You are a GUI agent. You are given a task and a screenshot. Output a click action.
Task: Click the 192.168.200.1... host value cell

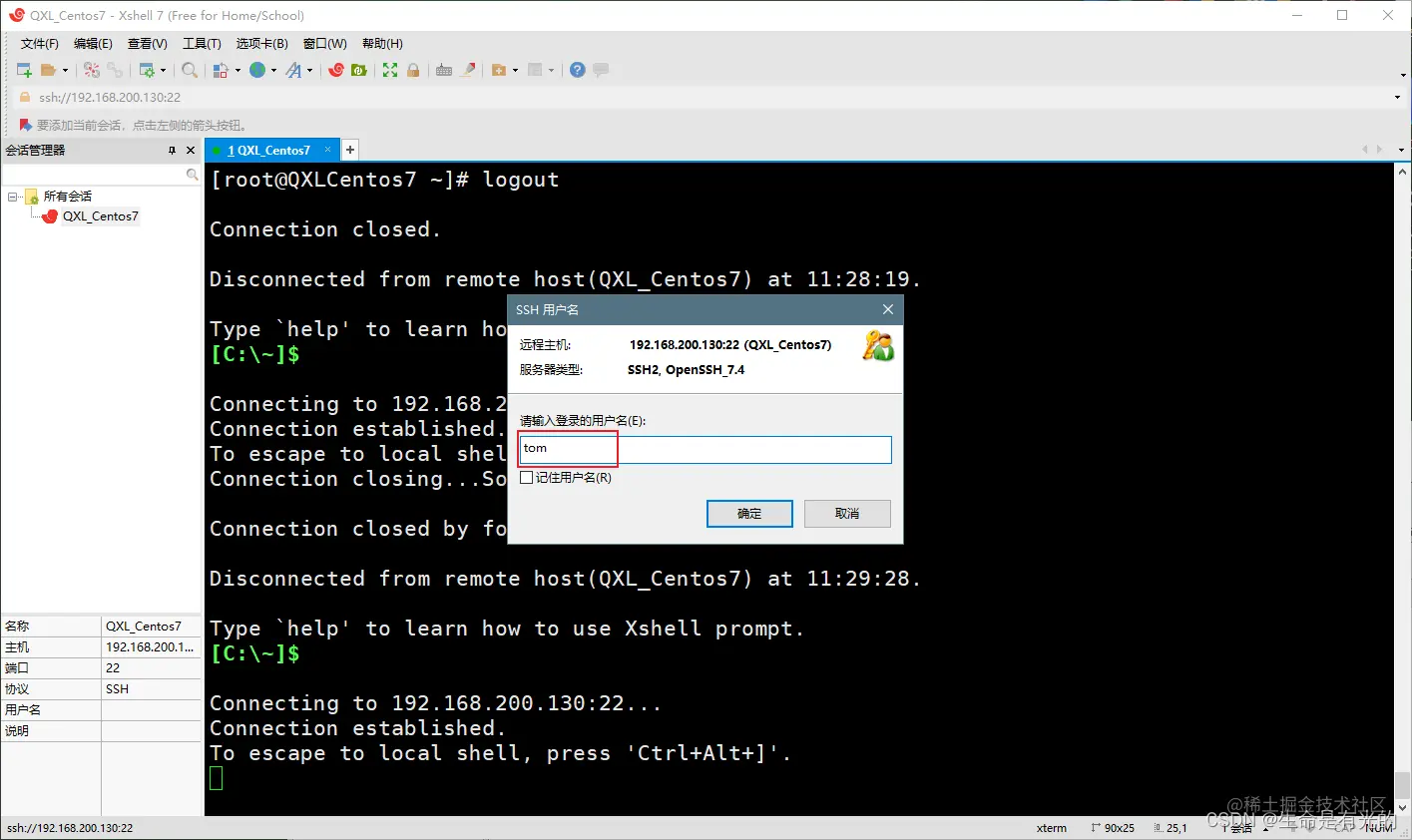click(x=151, y=646)
